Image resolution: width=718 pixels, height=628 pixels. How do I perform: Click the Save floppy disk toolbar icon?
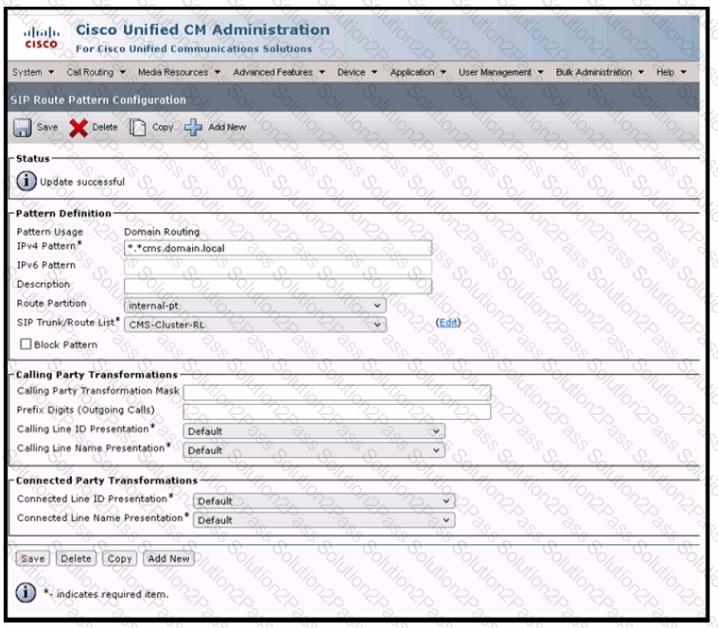point(22,127)
